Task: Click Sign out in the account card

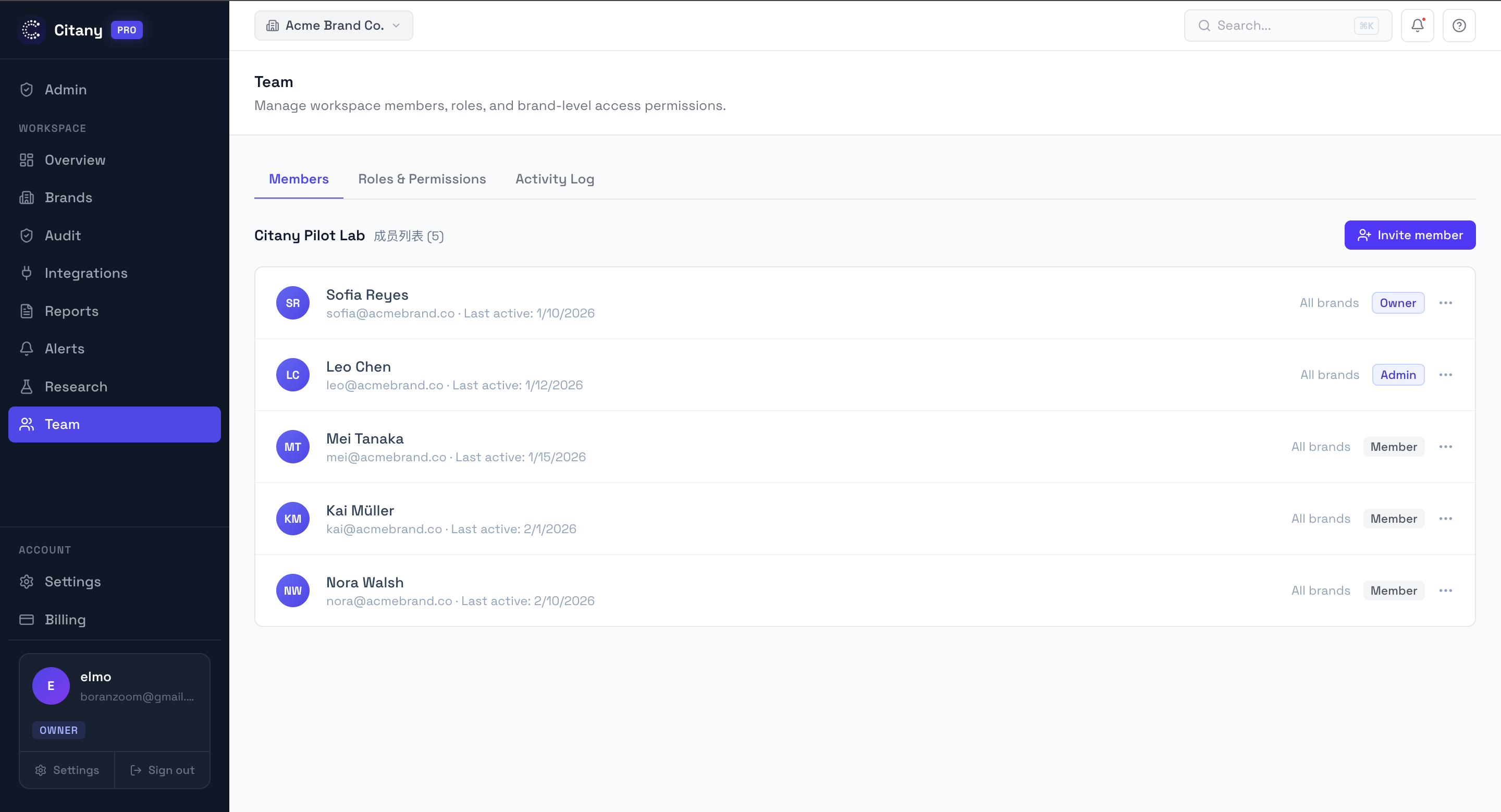Action: pos(162,770)
